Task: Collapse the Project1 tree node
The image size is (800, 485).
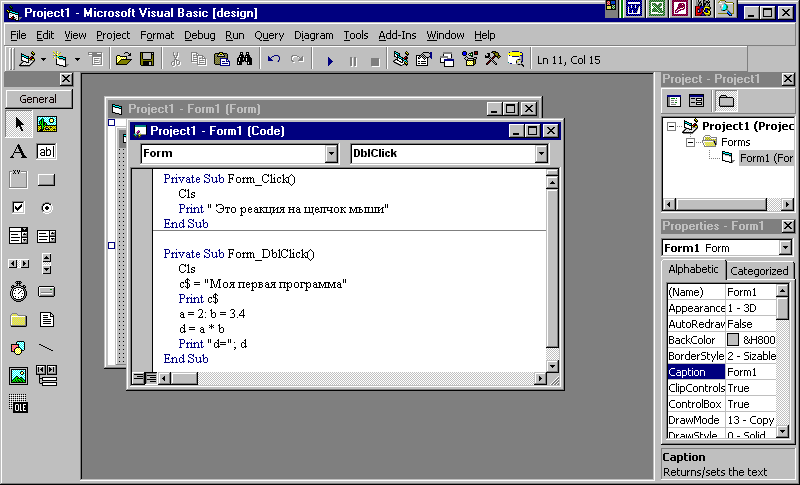Action: (672, 126)
